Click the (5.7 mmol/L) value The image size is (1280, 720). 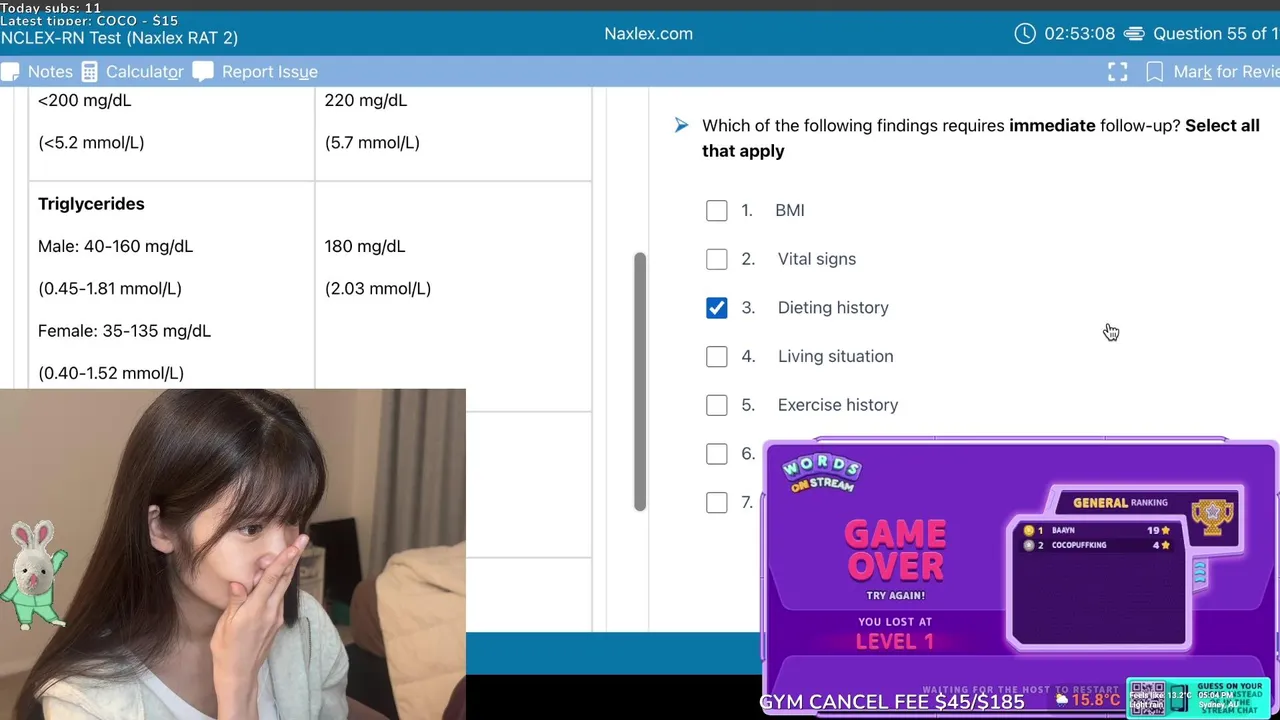coord(372,143)
